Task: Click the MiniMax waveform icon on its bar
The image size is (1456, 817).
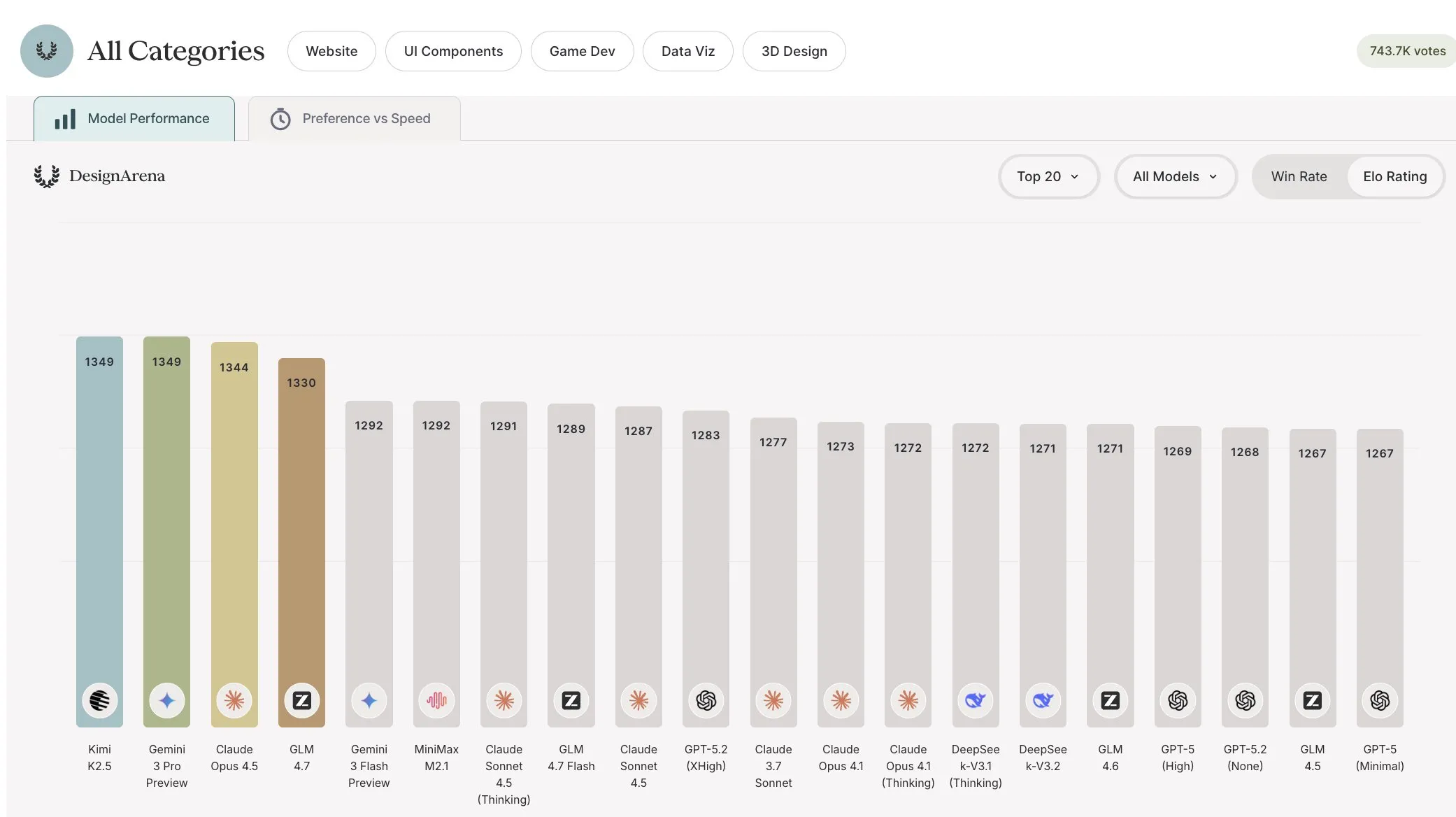Action: [436, 700]
